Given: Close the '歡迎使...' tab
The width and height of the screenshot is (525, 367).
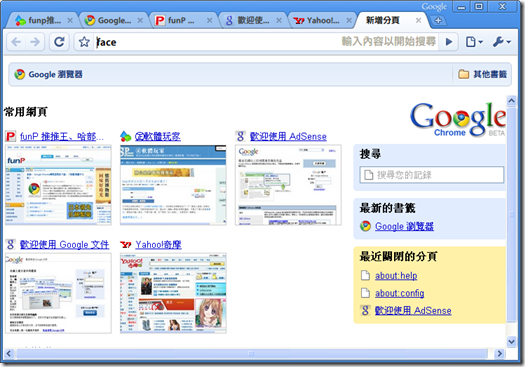Looking at the screenshot, I should 279,20.
